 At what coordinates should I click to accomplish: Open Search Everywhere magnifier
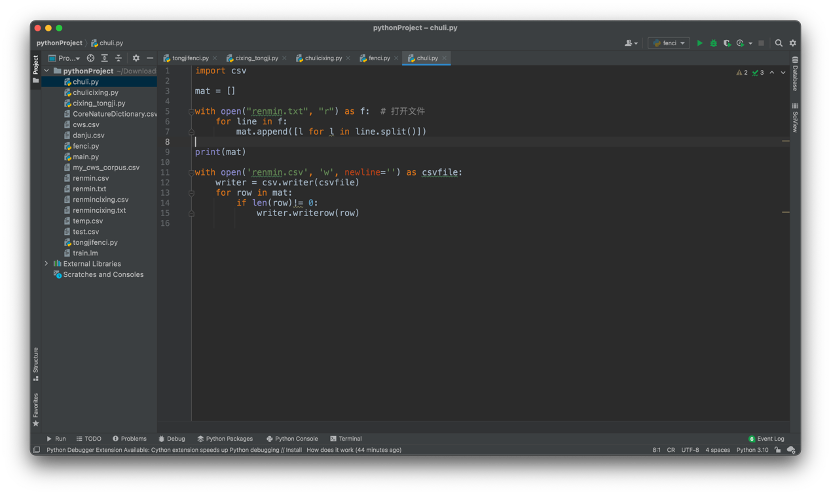(778, 43)
